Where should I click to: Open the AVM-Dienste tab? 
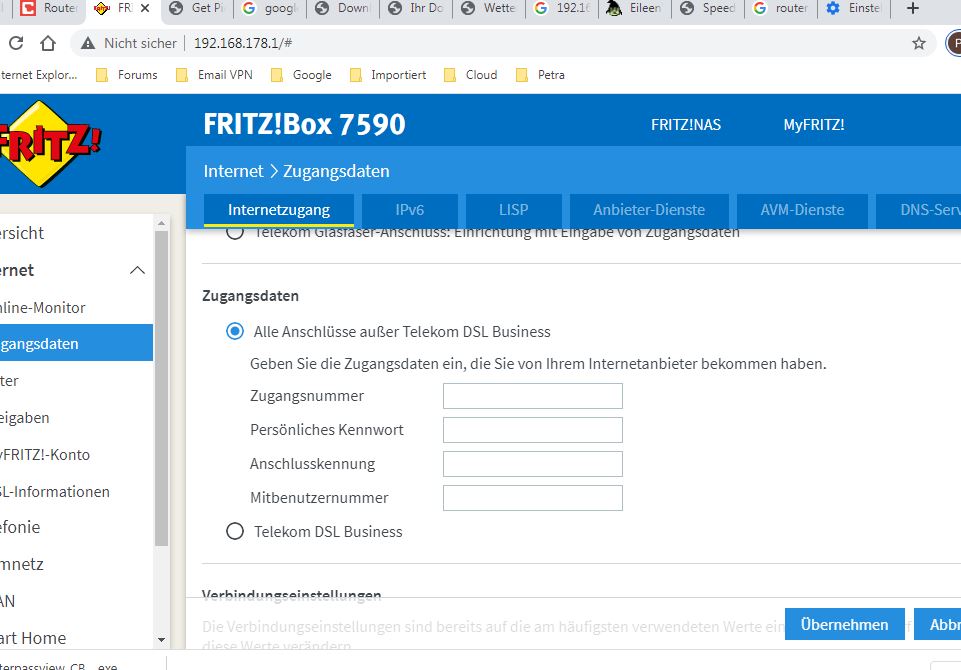[802, 210]
